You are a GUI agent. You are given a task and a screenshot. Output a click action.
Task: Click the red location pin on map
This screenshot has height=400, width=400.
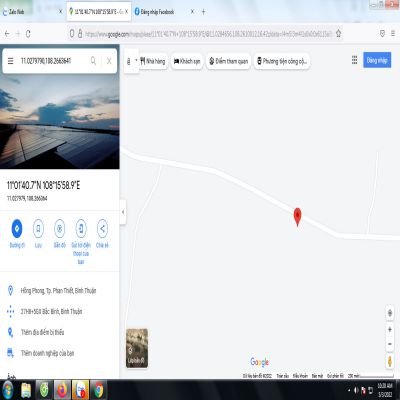click(297, 217)
